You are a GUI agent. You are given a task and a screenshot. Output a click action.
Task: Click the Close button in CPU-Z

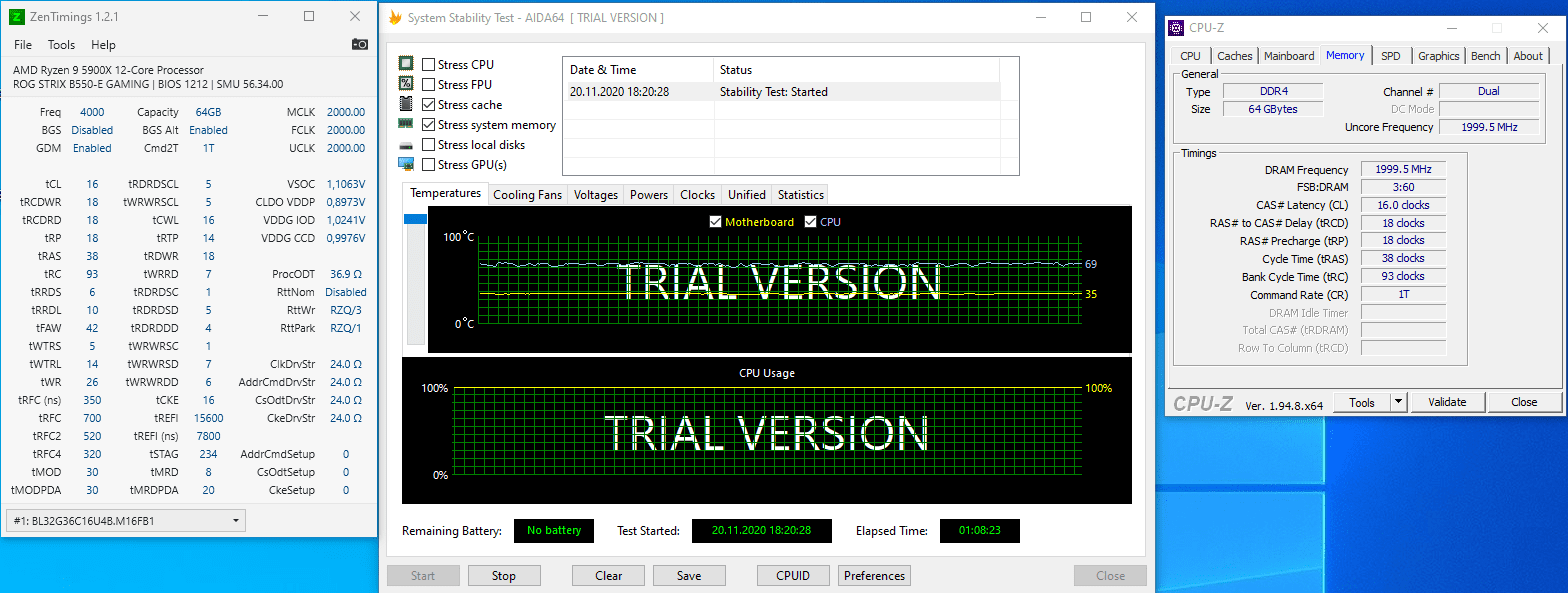click(1524, 402)
